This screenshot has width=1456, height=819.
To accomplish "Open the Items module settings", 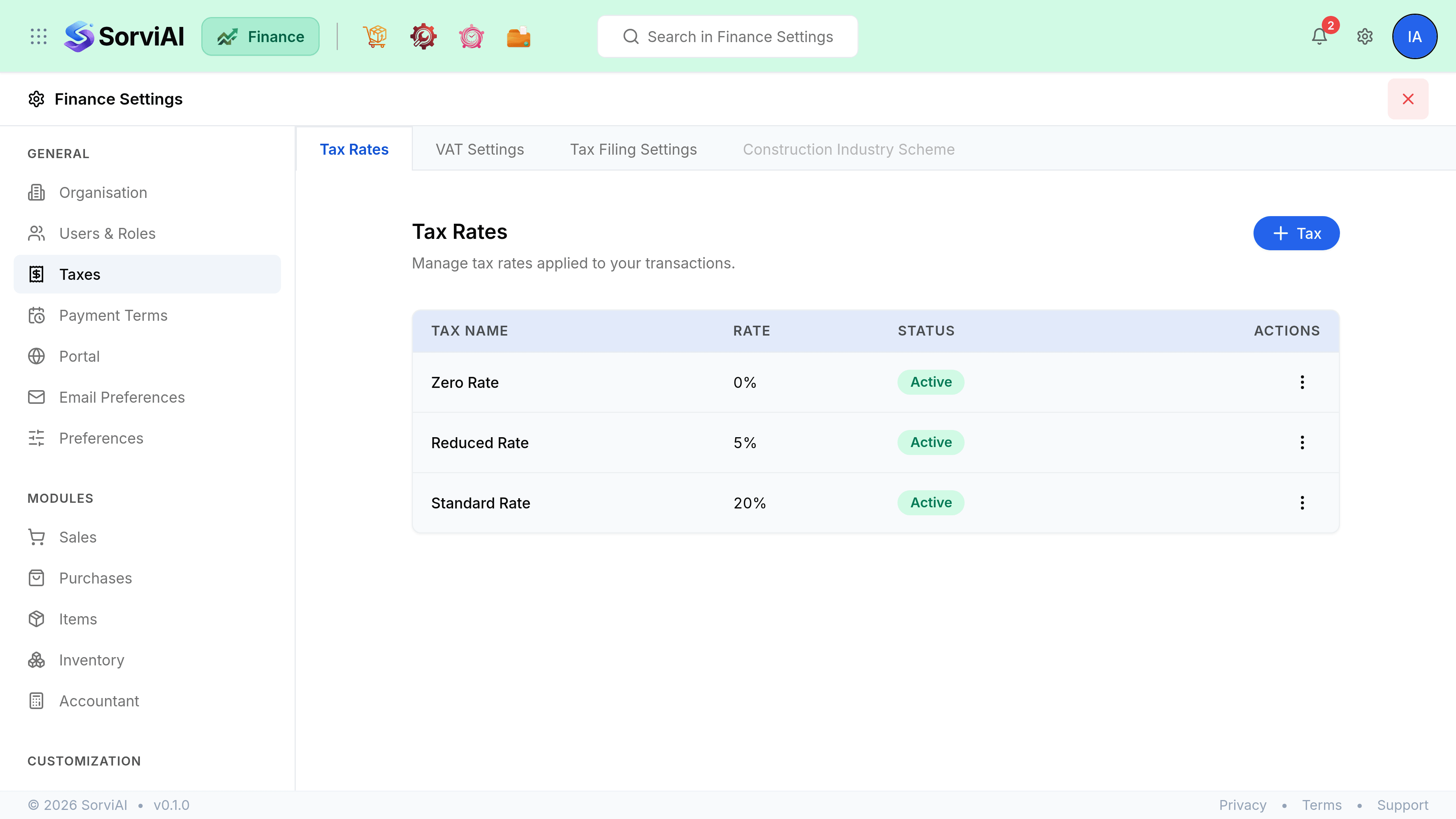I will [147, 619].
